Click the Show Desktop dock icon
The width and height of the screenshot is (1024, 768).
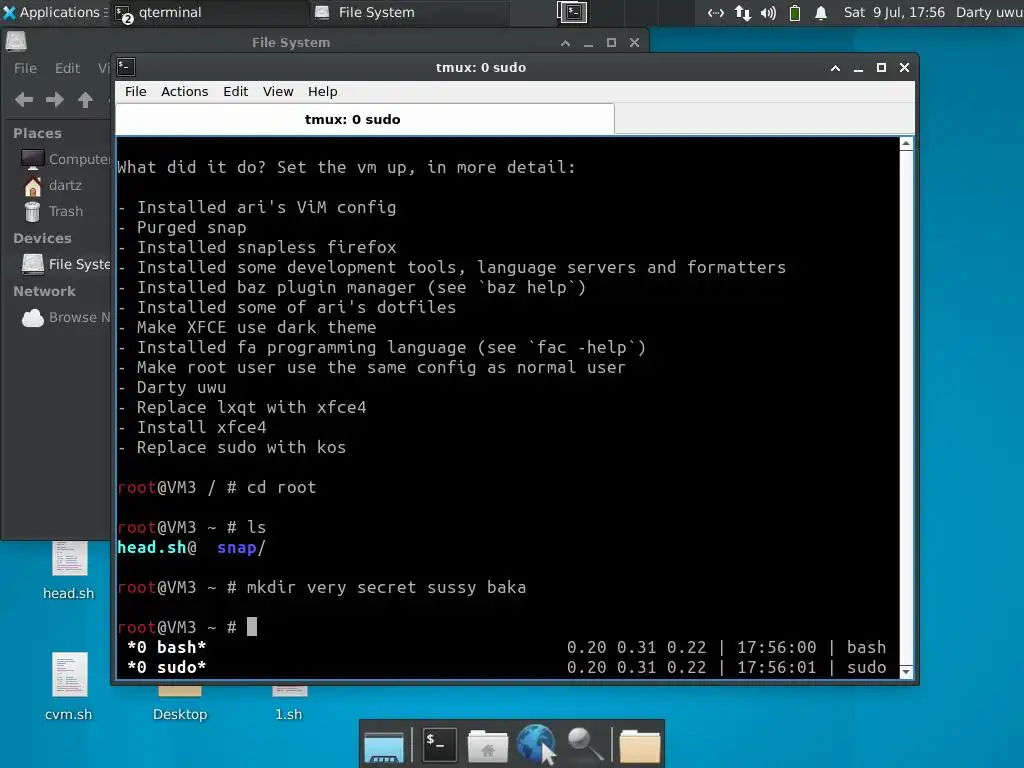coord(384,745)
